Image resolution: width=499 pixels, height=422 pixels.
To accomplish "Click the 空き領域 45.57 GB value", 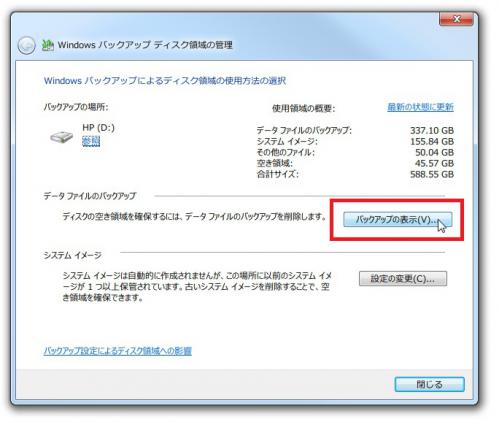I will coord(434,163).
